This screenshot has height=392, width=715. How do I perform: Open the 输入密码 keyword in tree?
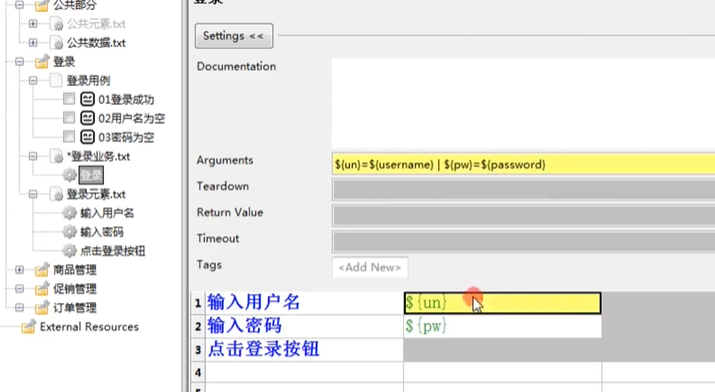(102, 232)
